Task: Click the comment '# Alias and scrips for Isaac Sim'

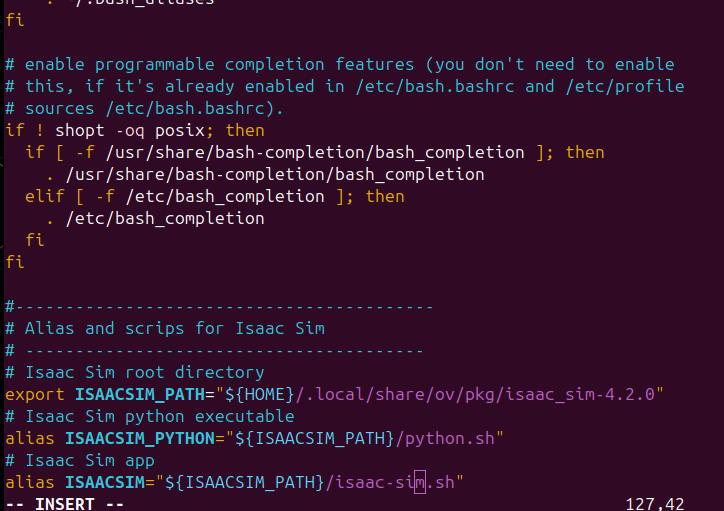Action: coord(165,329)
